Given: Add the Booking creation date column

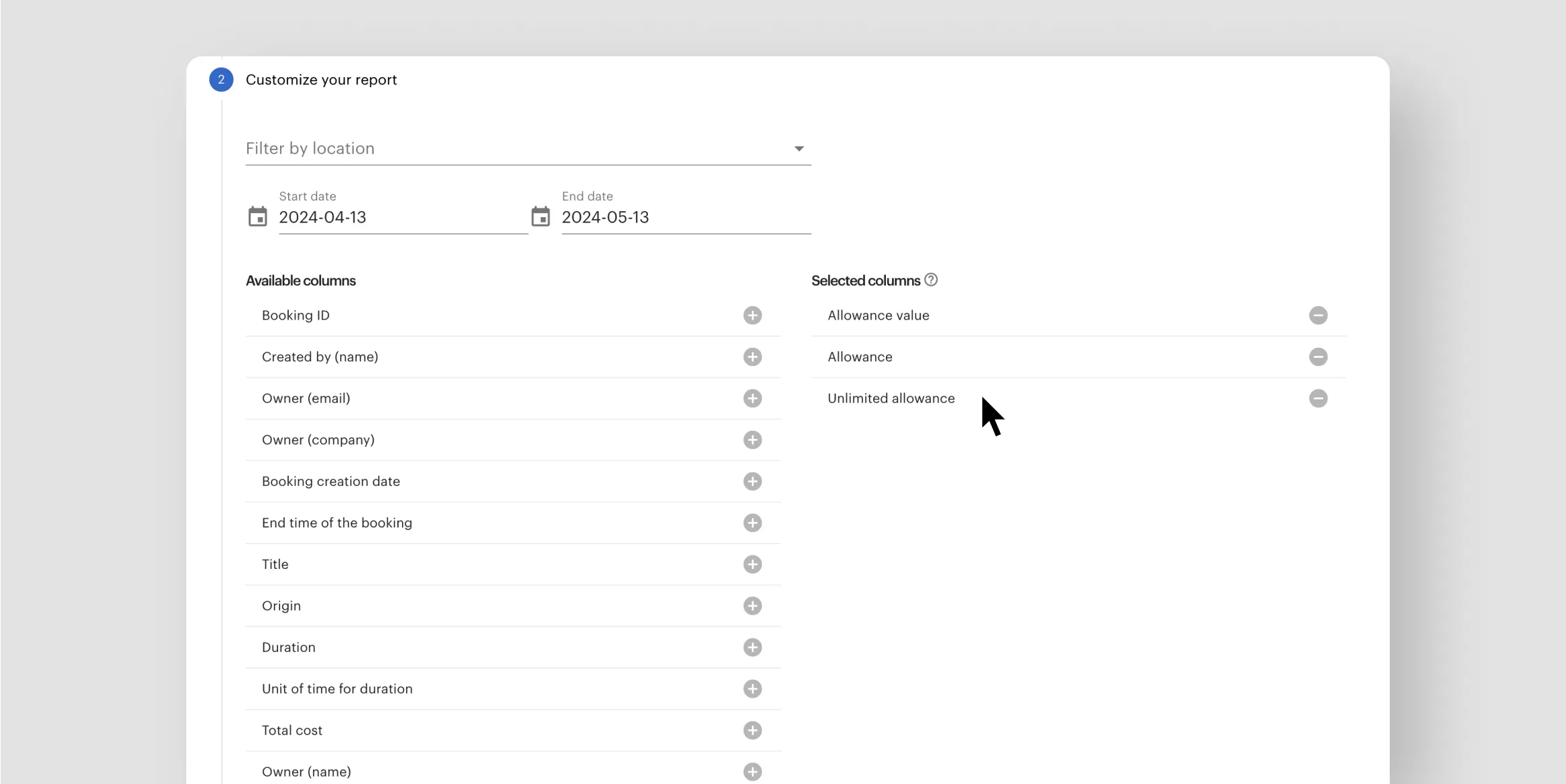Looking at the screenshot, I should point(753,482).
